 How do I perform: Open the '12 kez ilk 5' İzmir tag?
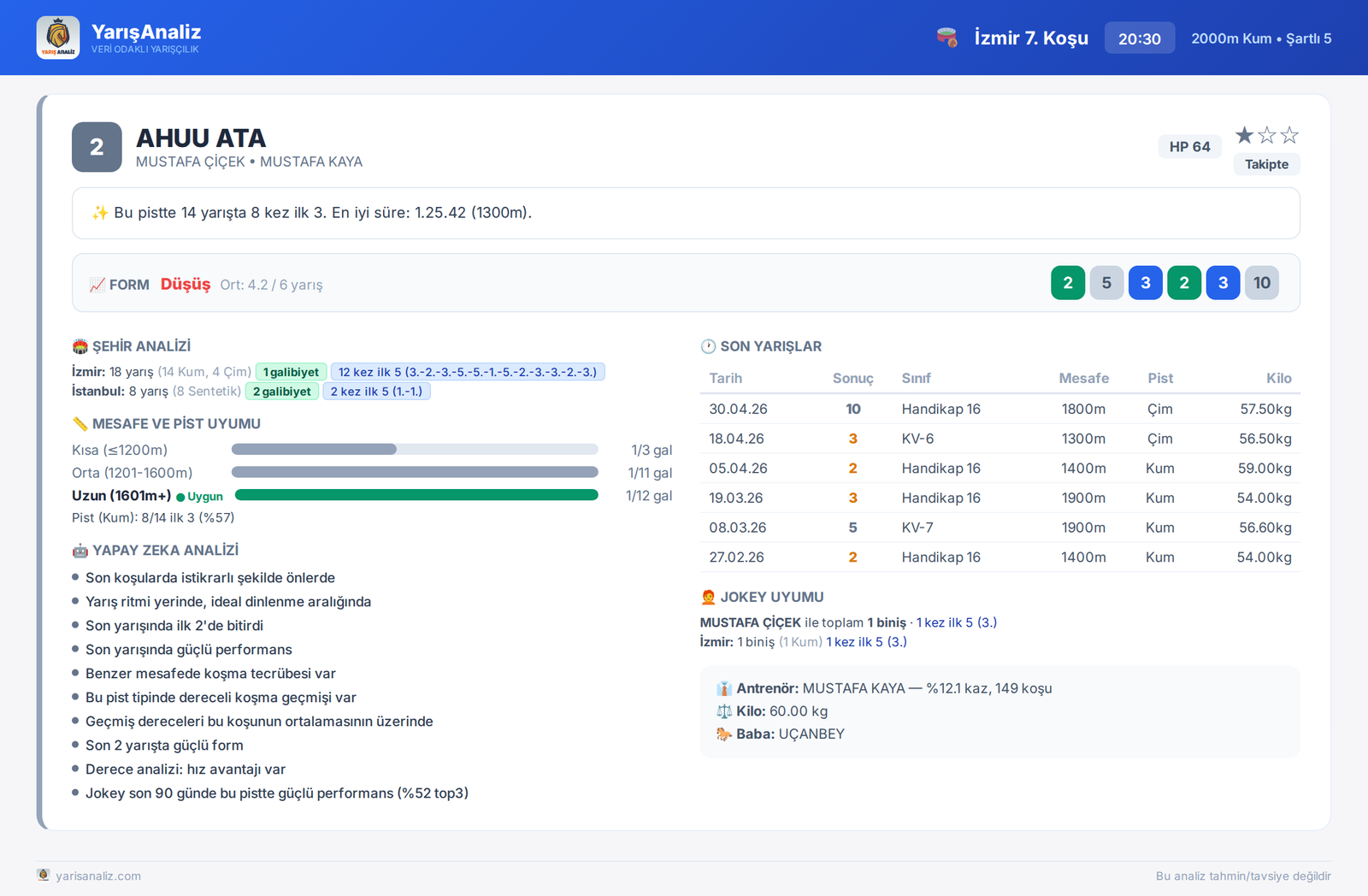pyautogui.click(x=468, y=372)
